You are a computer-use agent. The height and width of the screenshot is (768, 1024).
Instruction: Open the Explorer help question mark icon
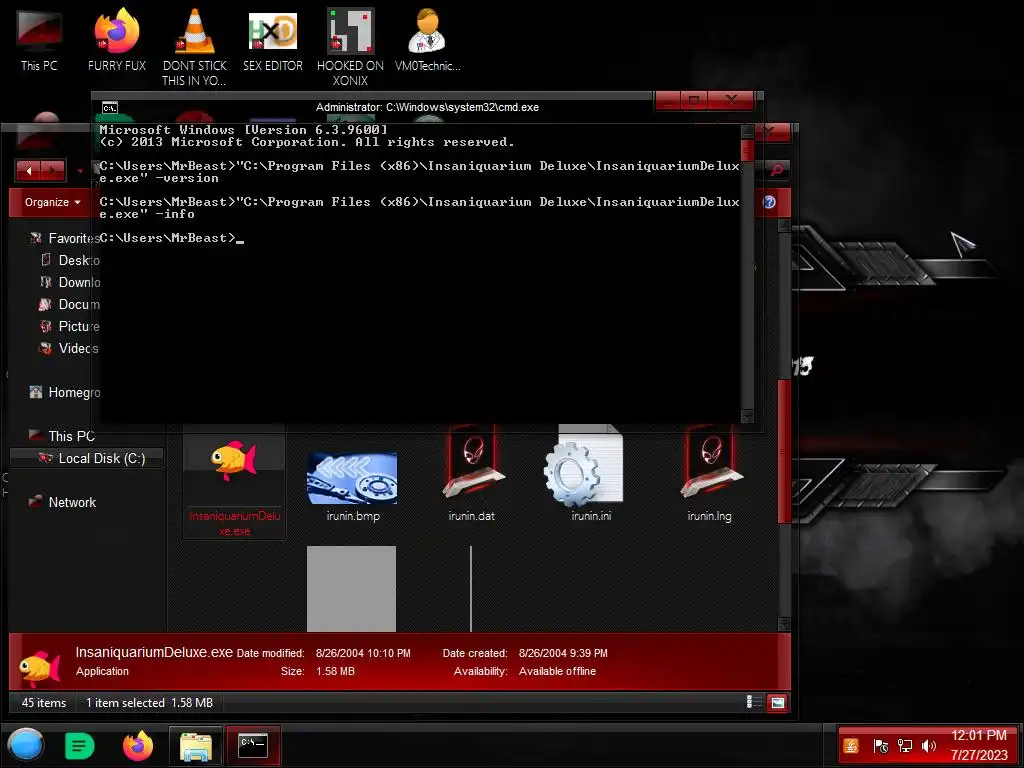pyautogui.click(x=769, y=202)
